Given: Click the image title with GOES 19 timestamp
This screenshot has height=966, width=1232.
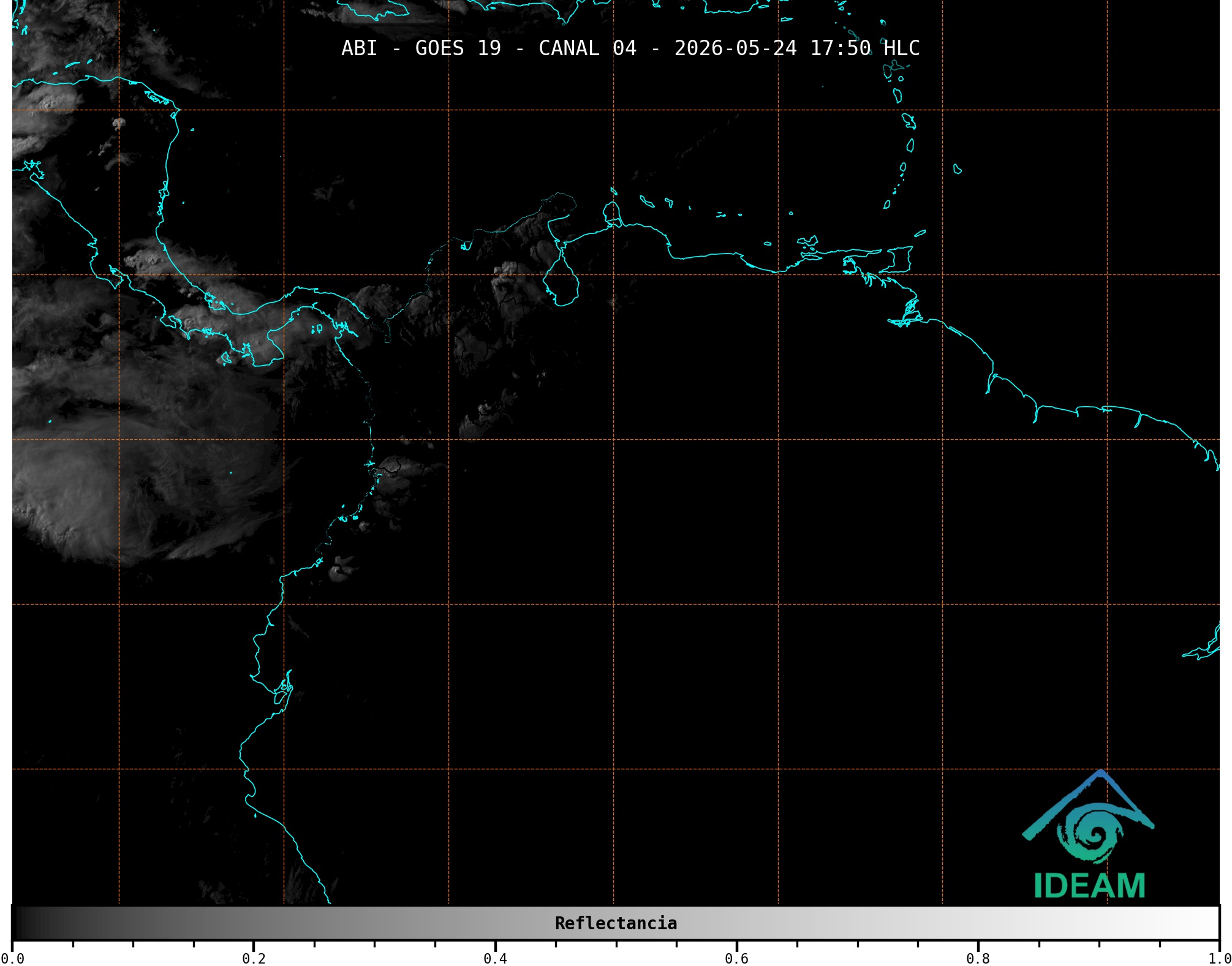Looking at the screenshot, I should click(630, 48).
